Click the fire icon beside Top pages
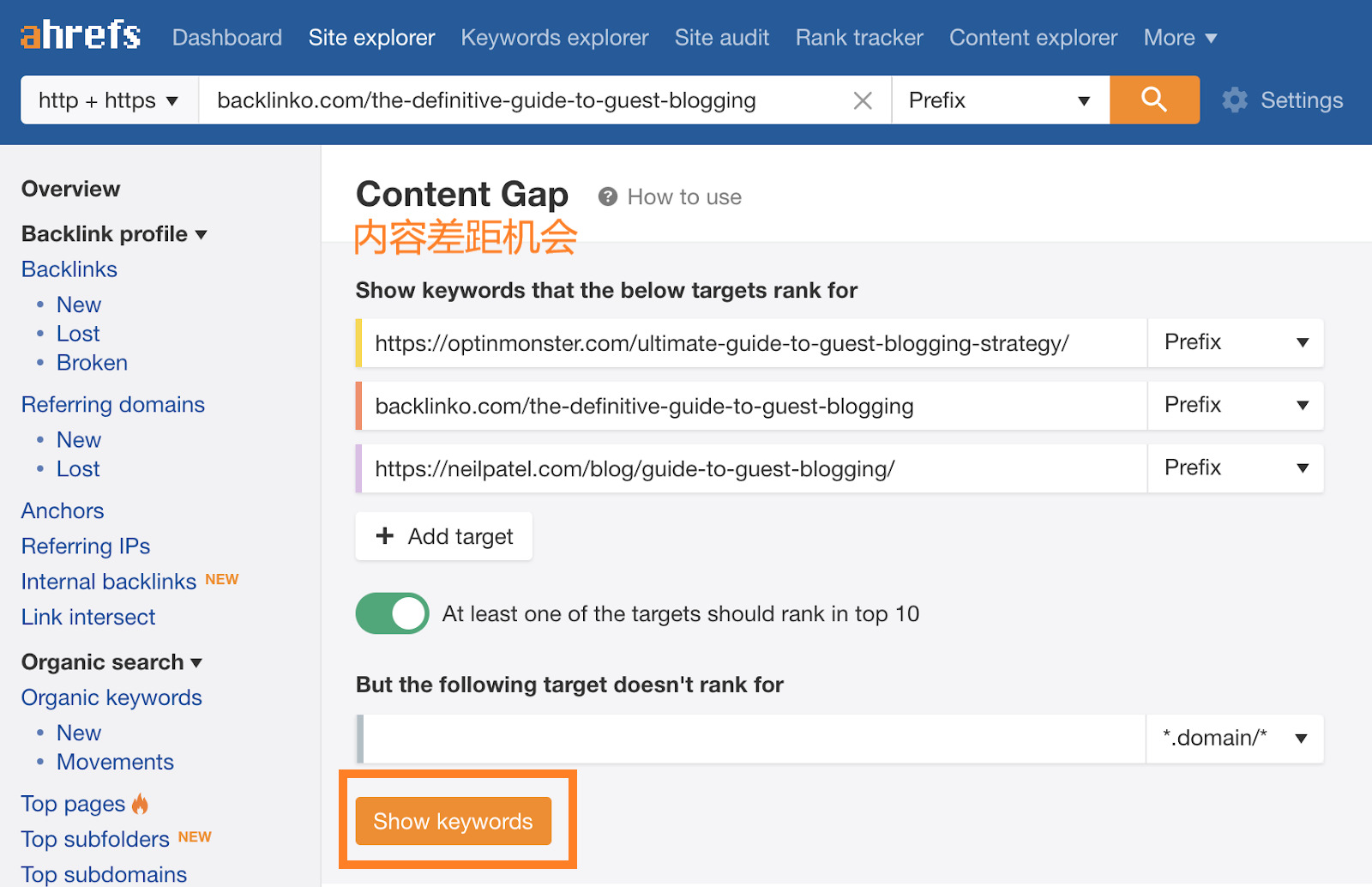The width and height of the screenshot is (1372, 887). tap(140, 803)
